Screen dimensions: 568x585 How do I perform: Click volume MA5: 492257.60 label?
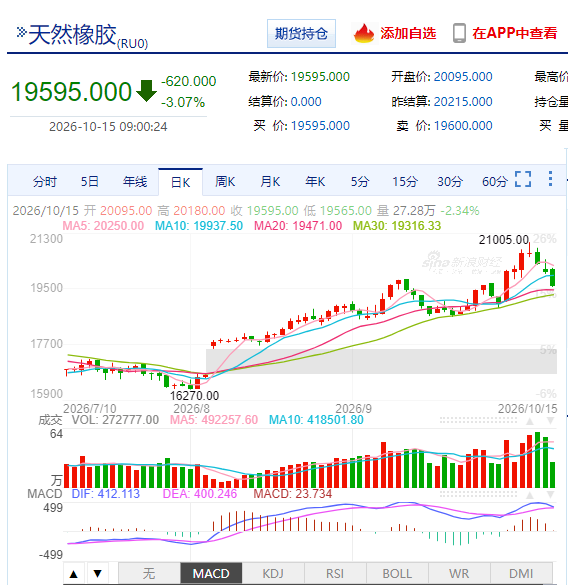click(x=214, y=420)
